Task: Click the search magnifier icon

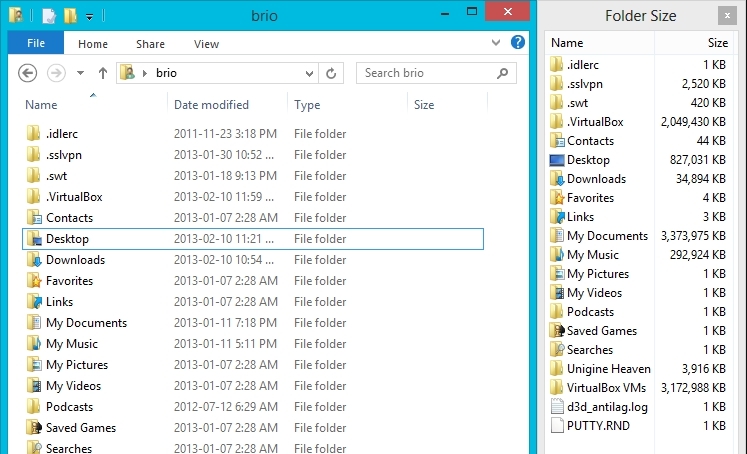Action: 502,73
